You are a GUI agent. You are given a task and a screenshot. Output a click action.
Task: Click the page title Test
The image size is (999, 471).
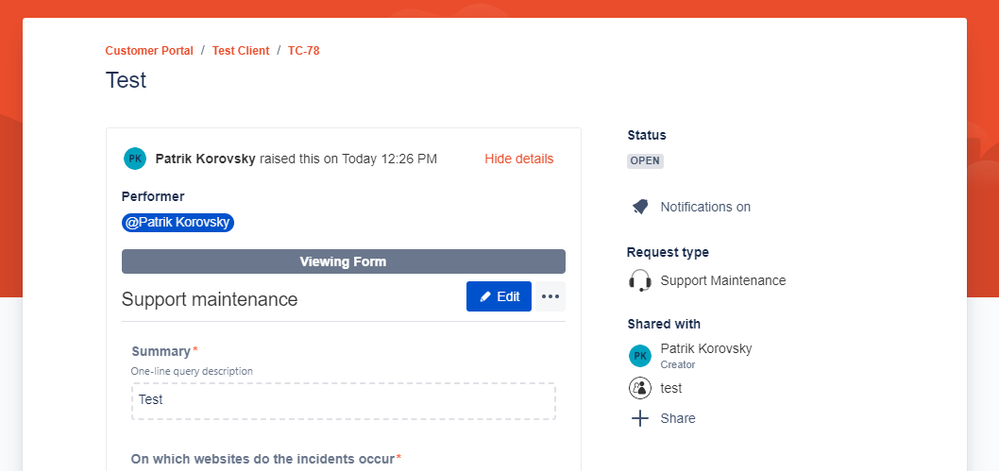click(126, 80)
